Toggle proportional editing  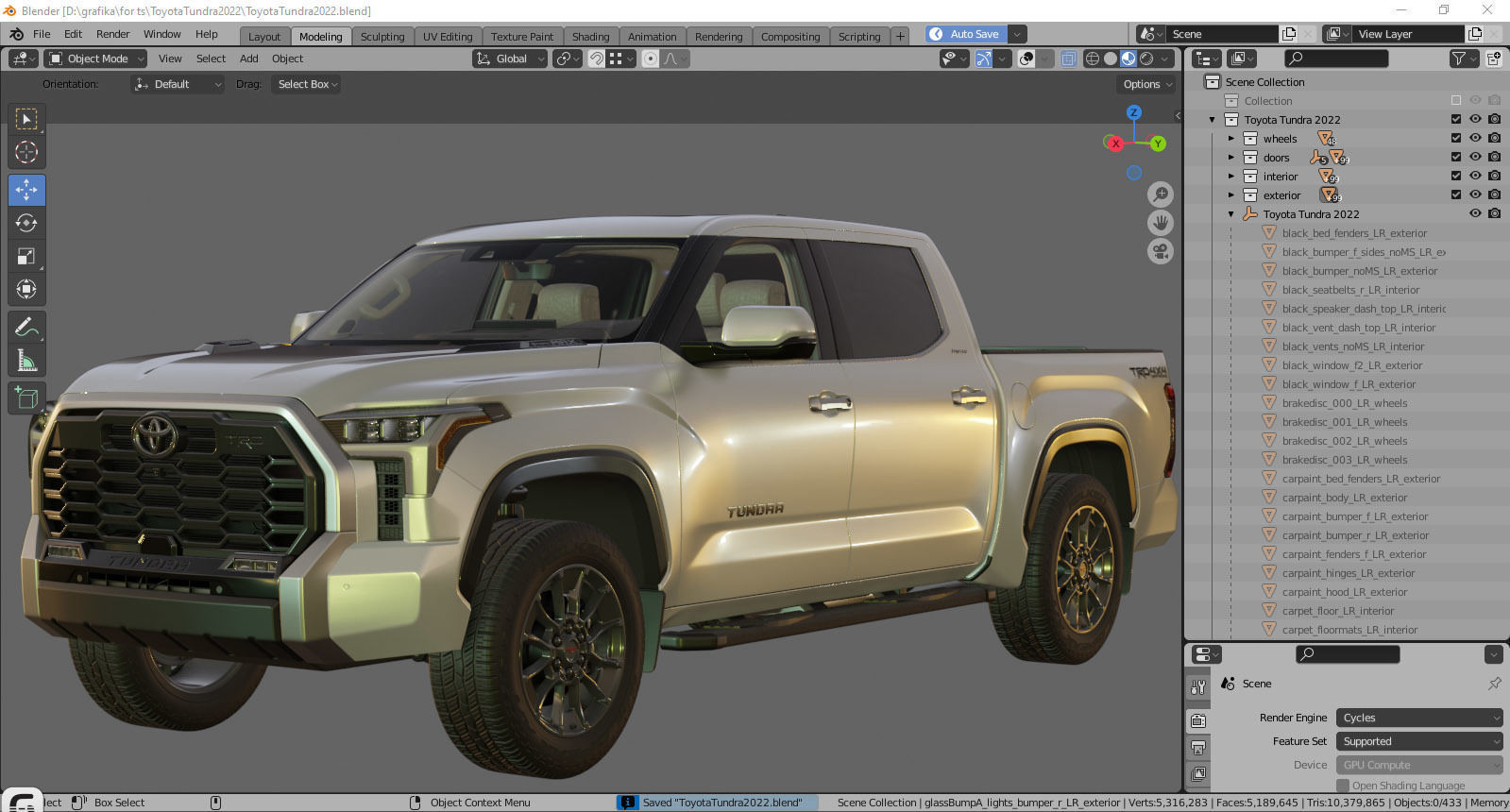coord(651,59)
